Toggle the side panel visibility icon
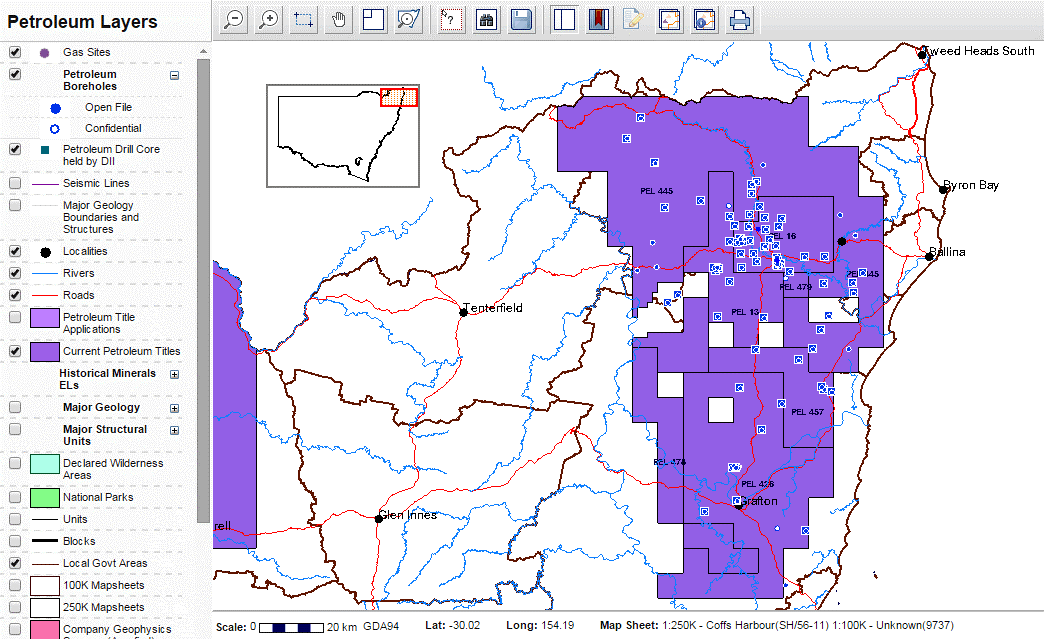 point(563,19)
